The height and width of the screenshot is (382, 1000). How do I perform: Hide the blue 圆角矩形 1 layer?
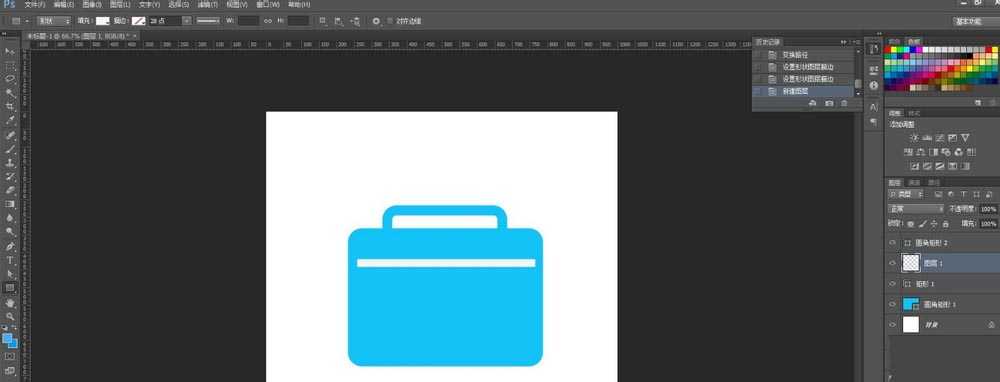892,304
